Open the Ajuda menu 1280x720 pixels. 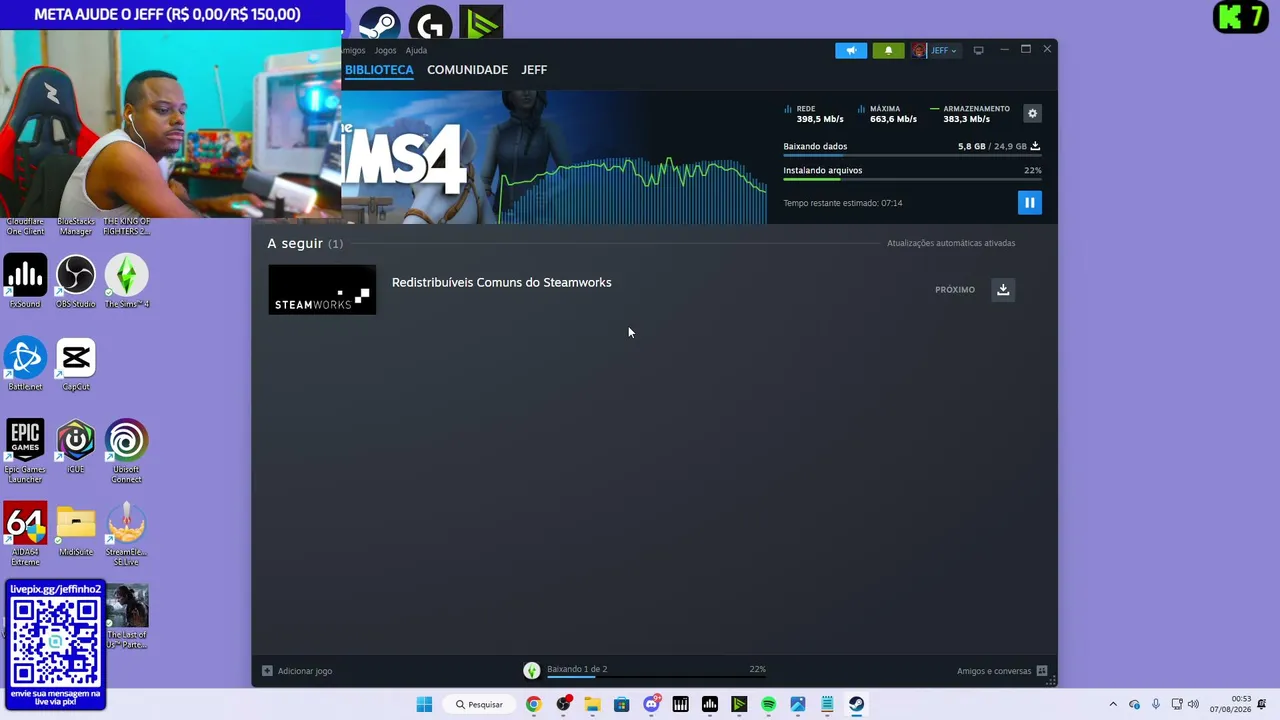click(416, 50)
